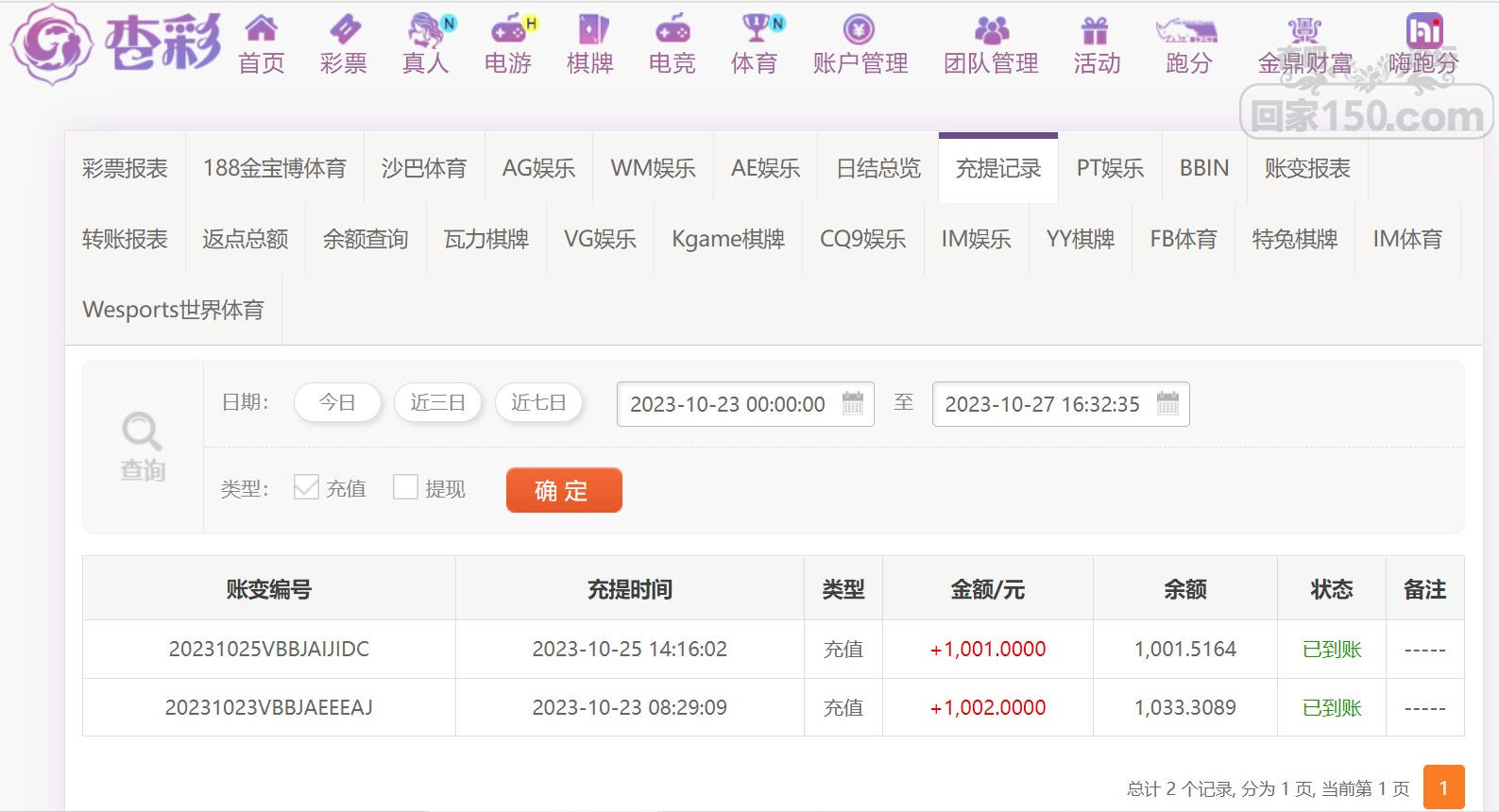Viewport: 1499px width, 812px height.
Task: Open 账户管理 account management icon
Action: [859, 29]
